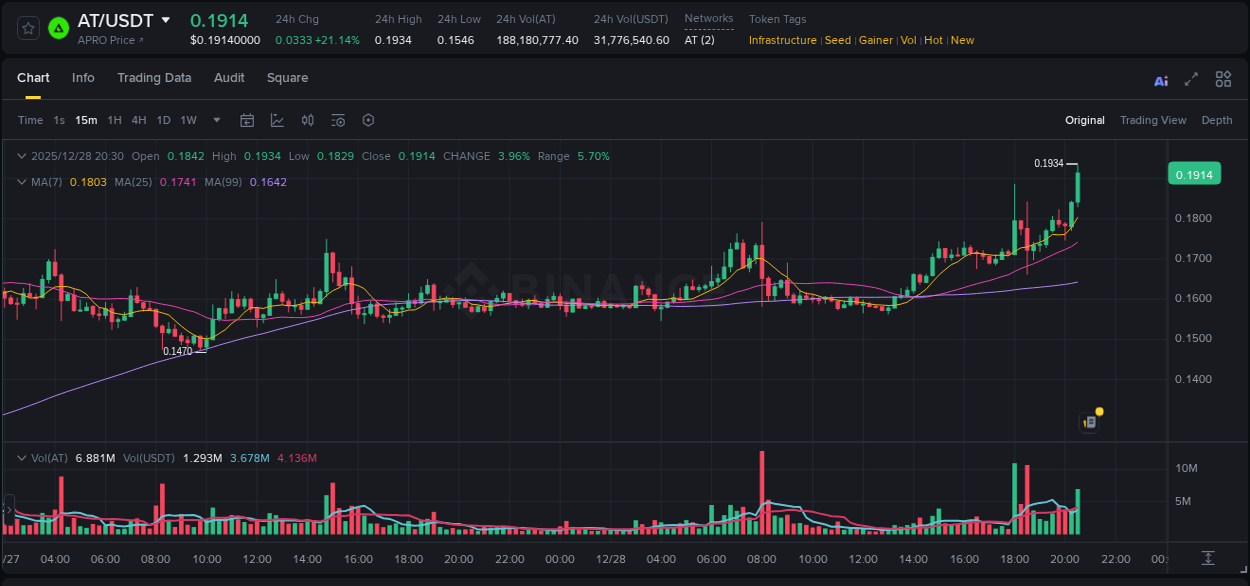The height and width of the screenshot is (586, 1250).
Task: Open the AT/USDT pair dropdown
Action: pos(165,20)
